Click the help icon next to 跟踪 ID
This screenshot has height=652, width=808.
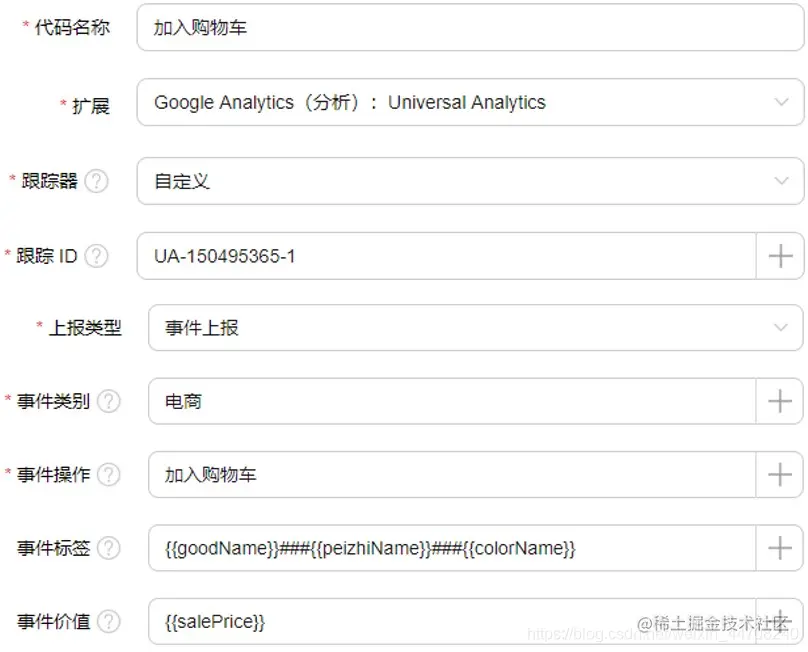96,256
